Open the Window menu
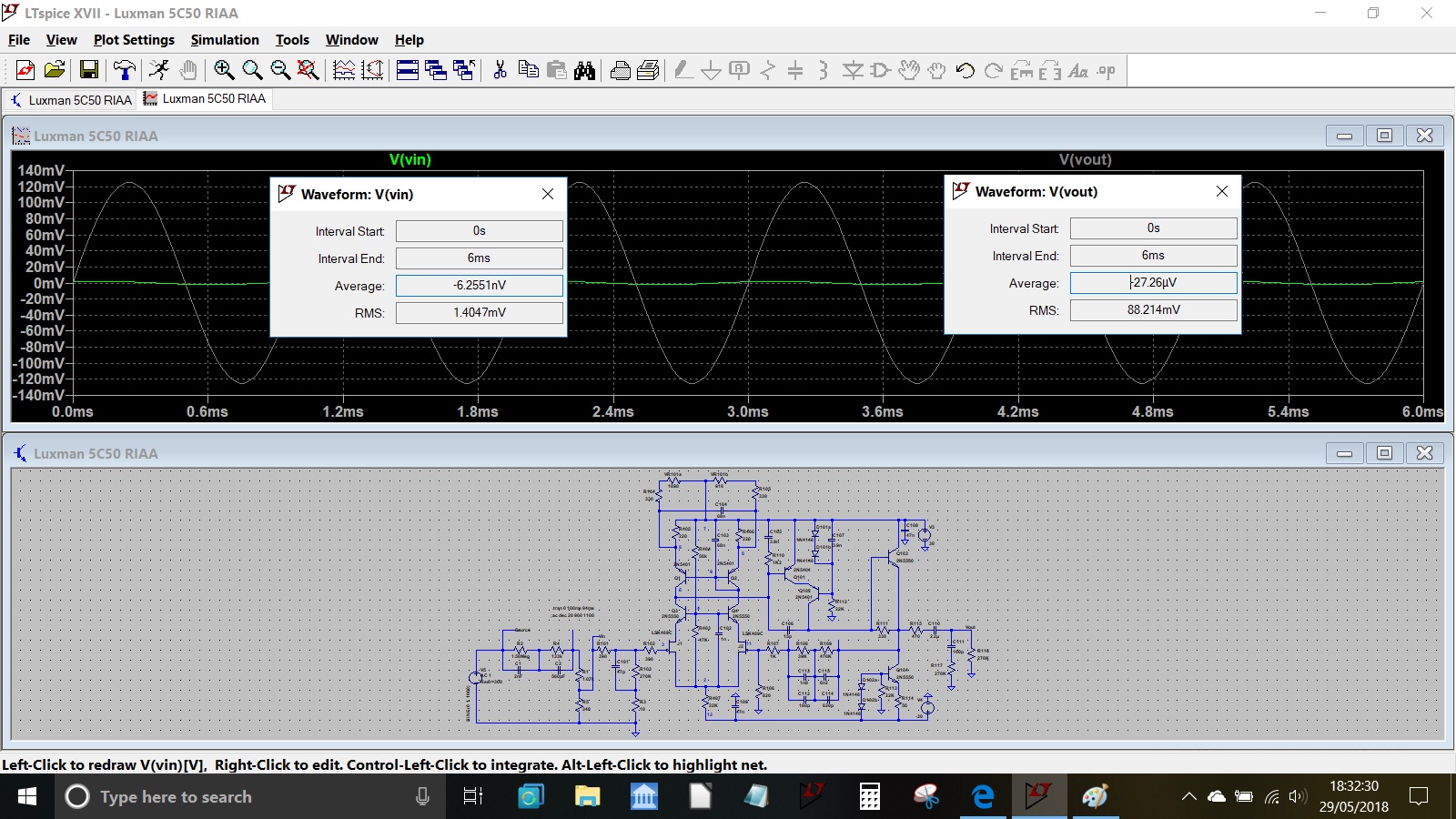 (x=351, y=40)
